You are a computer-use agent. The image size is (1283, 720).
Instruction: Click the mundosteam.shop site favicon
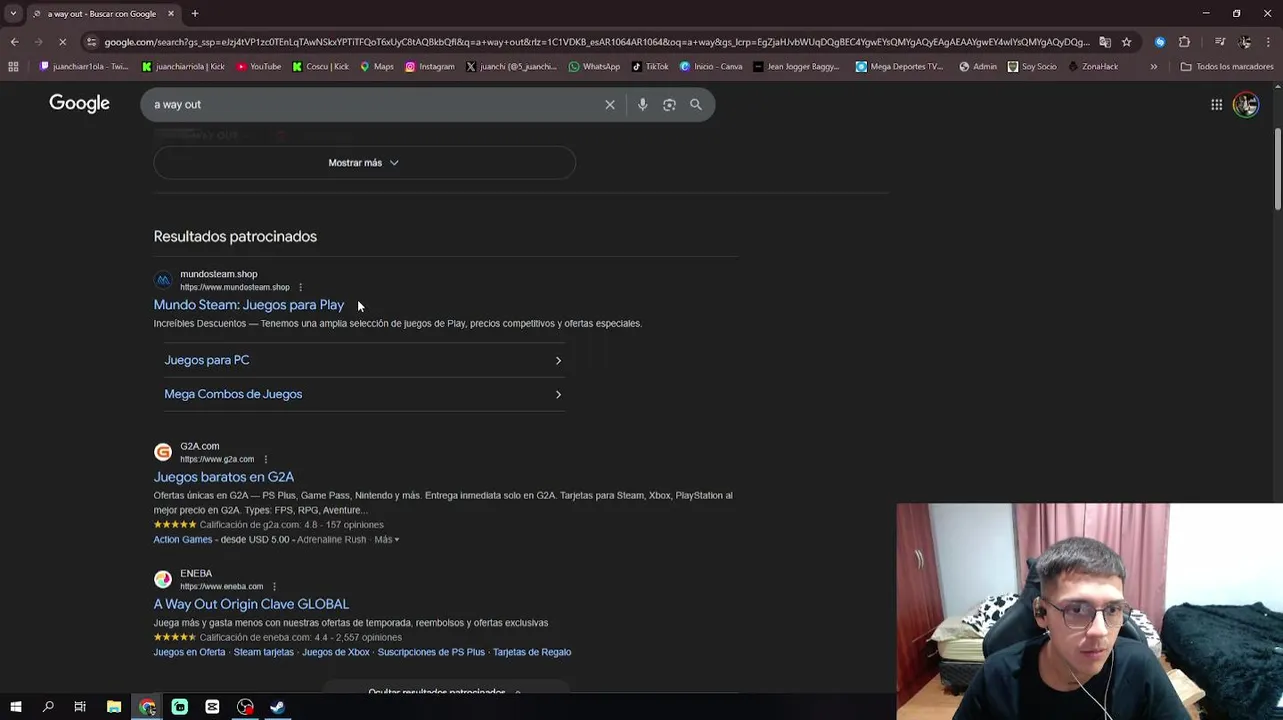(x=163, y=280)
